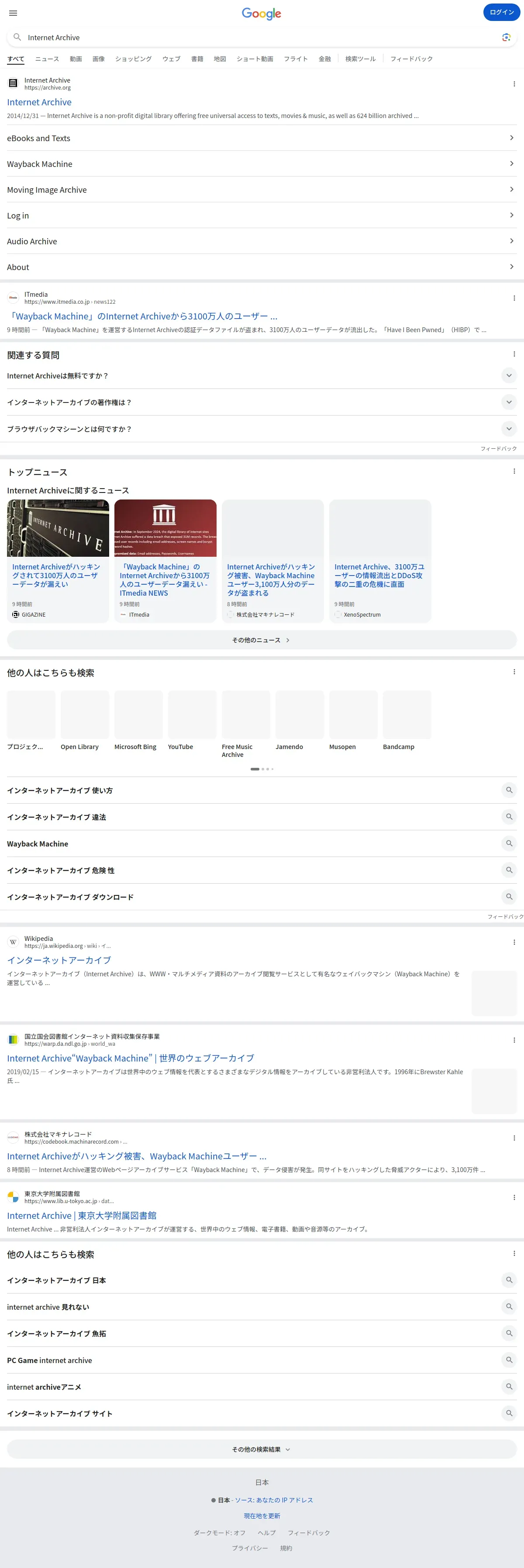Expand Audio Archive sitelink
Screen dimensions: 524x1568
click(x=262, y=241)
